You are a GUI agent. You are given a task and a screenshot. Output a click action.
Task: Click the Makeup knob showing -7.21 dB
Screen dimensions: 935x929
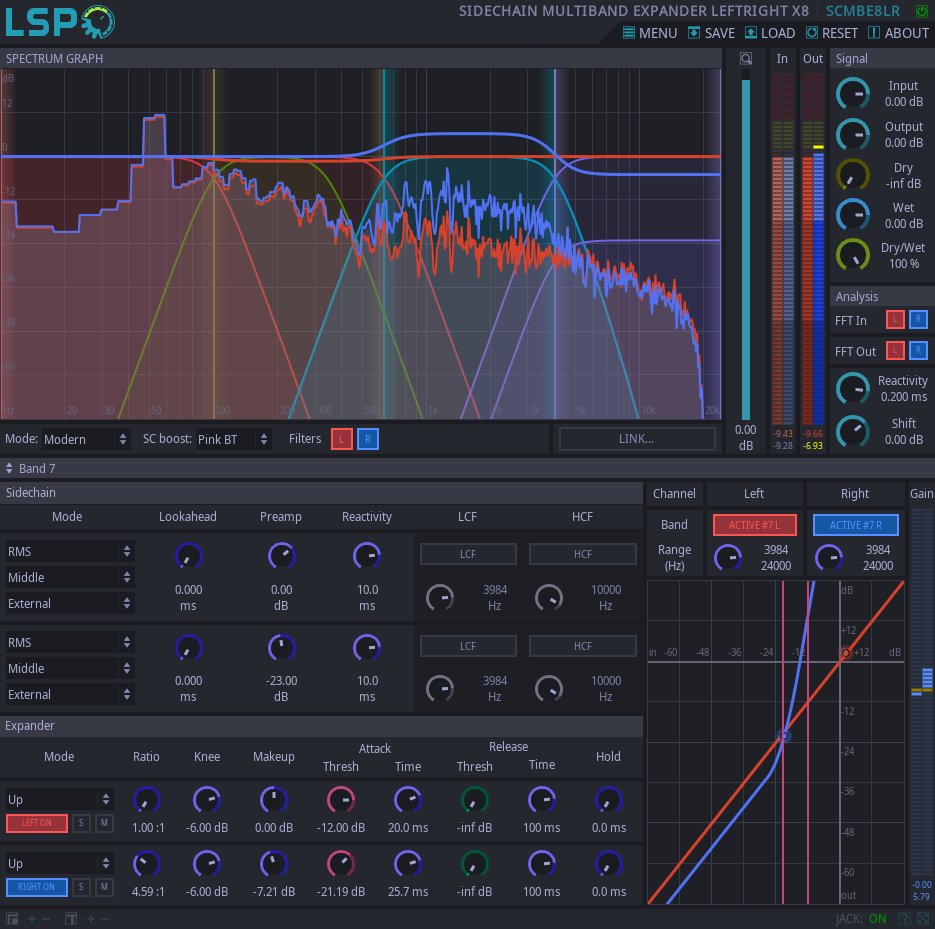pyautogui.click(x=274, y=864)
